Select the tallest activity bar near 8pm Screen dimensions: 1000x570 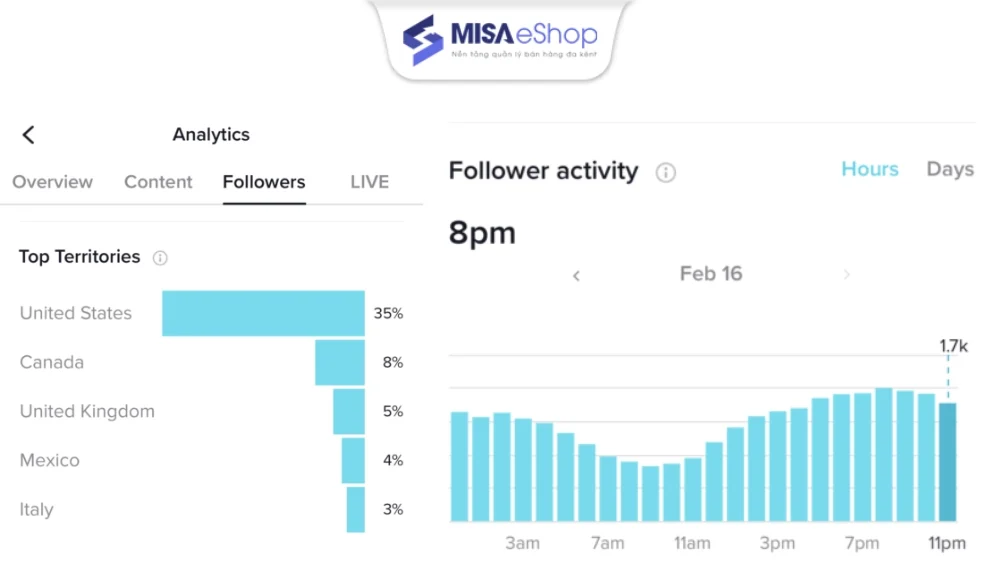884,455
